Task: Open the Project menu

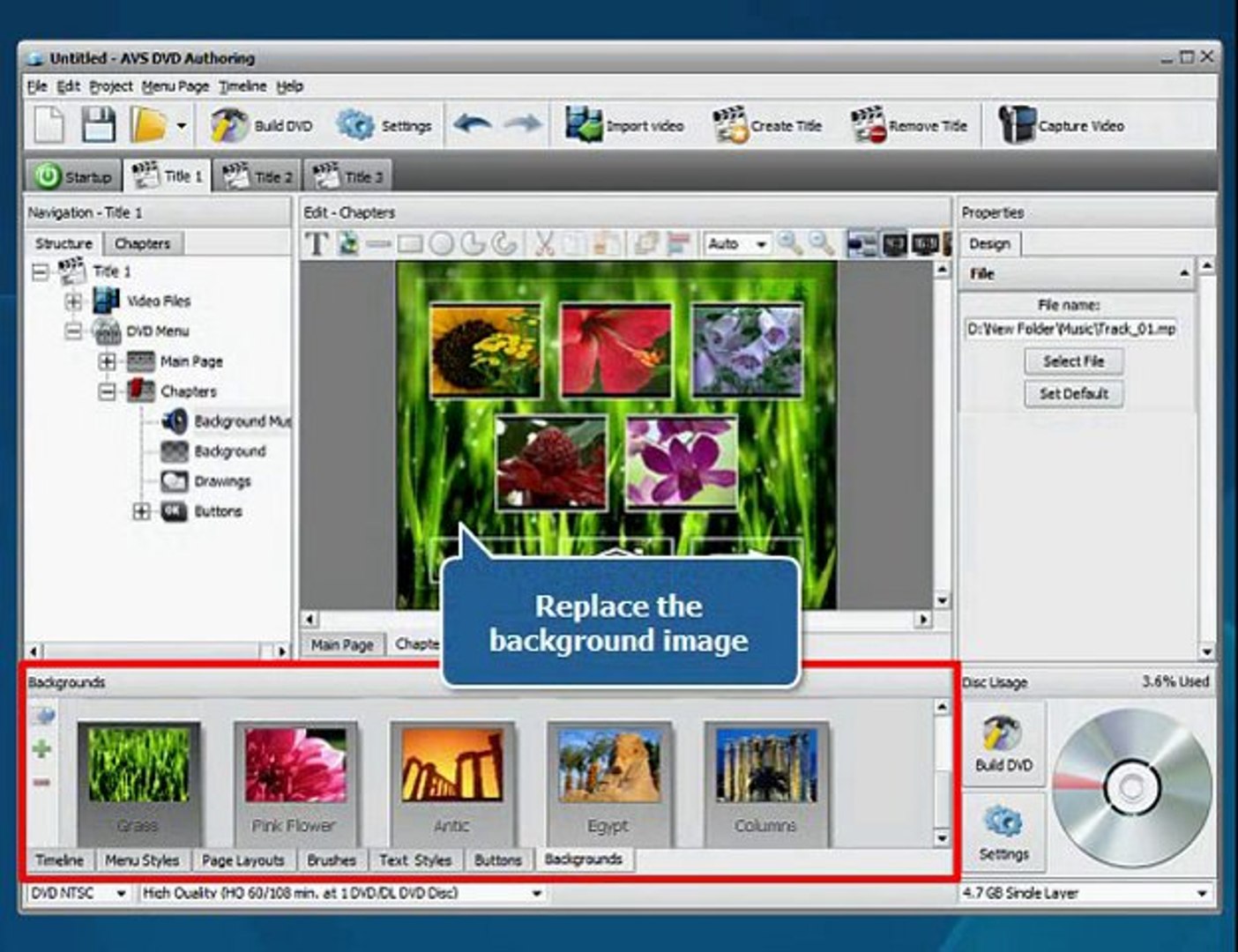Action: click(111, 86)
